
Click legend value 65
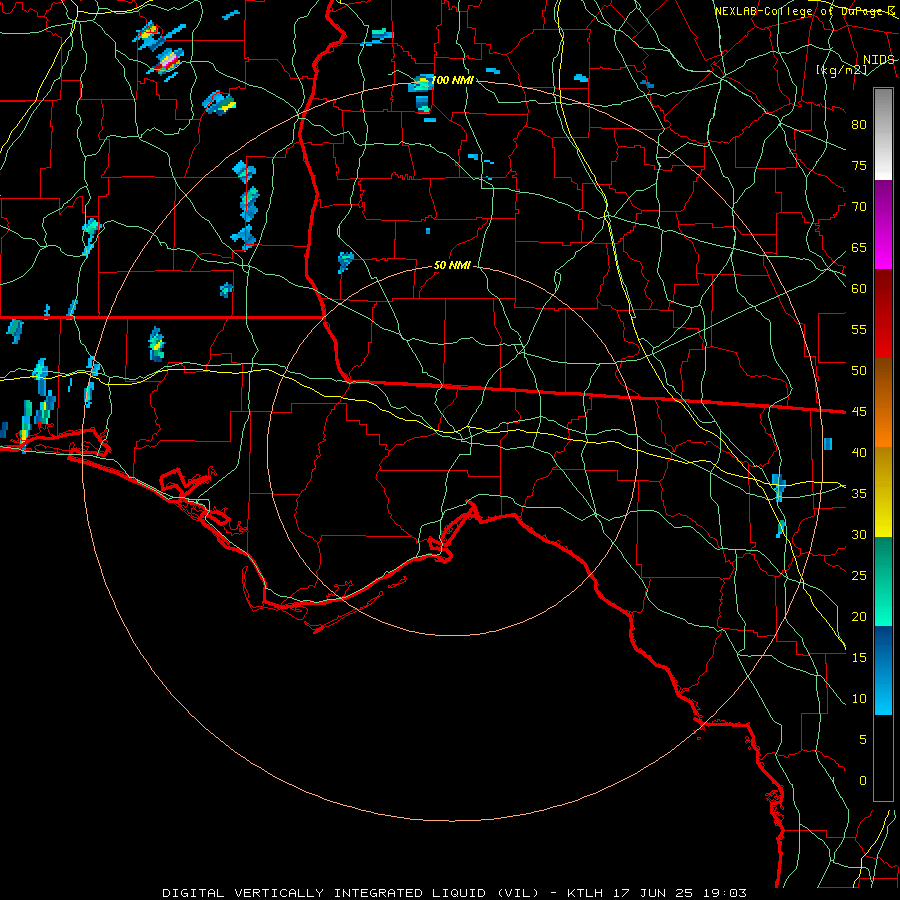coord(859,248)
